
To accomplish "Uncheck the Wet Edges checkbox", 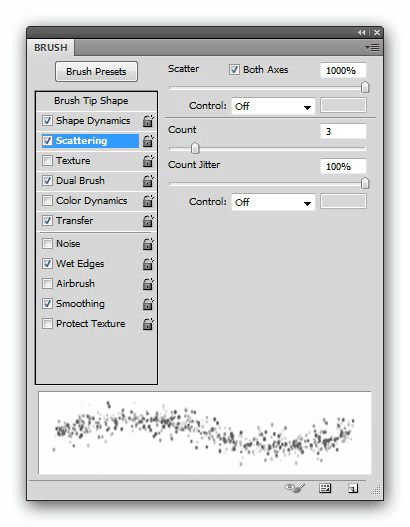I will pyautogui.click(x=47, y=264).
